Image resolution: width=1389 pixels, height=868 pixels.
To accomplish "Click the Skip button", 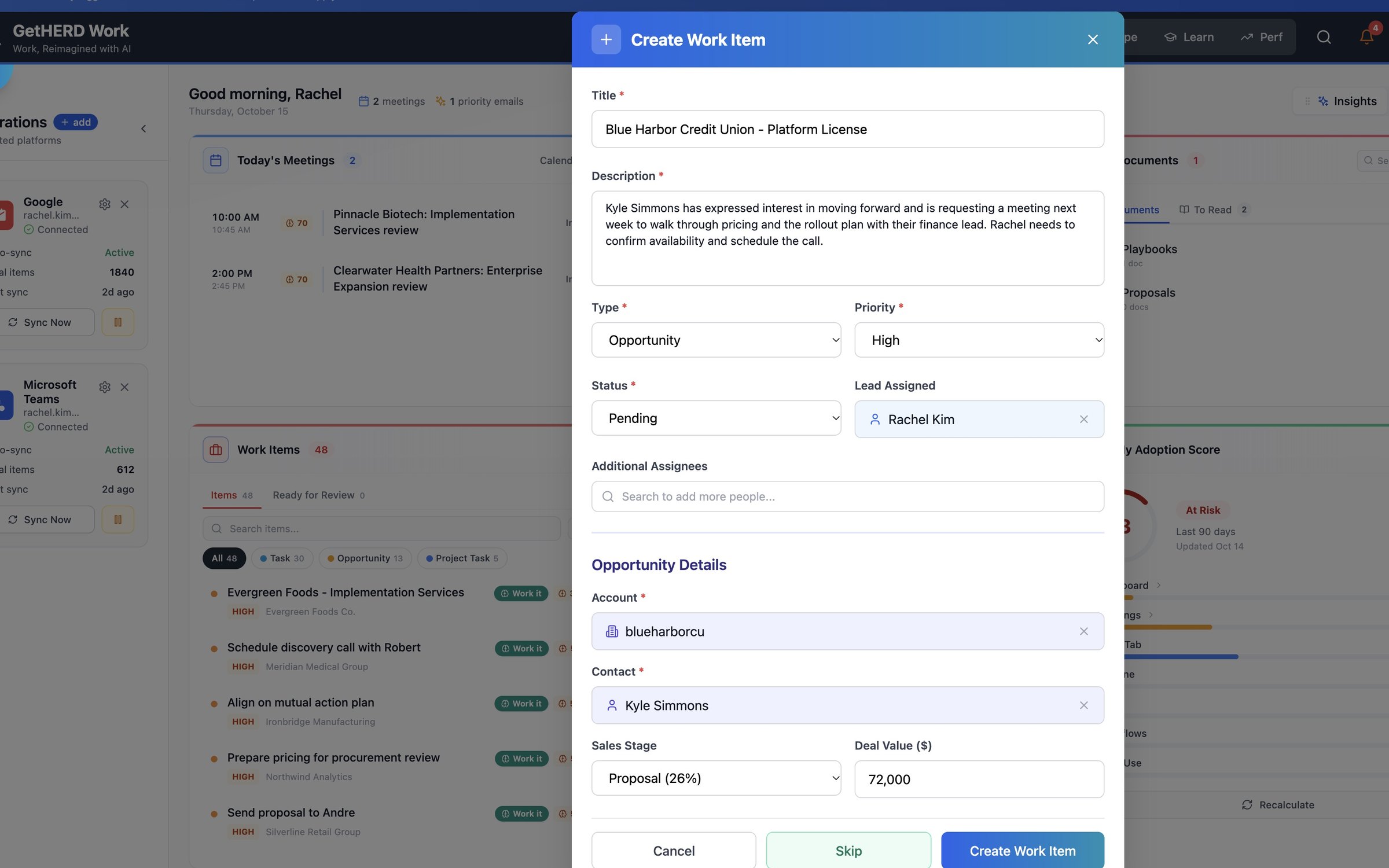I will (848, 851).
